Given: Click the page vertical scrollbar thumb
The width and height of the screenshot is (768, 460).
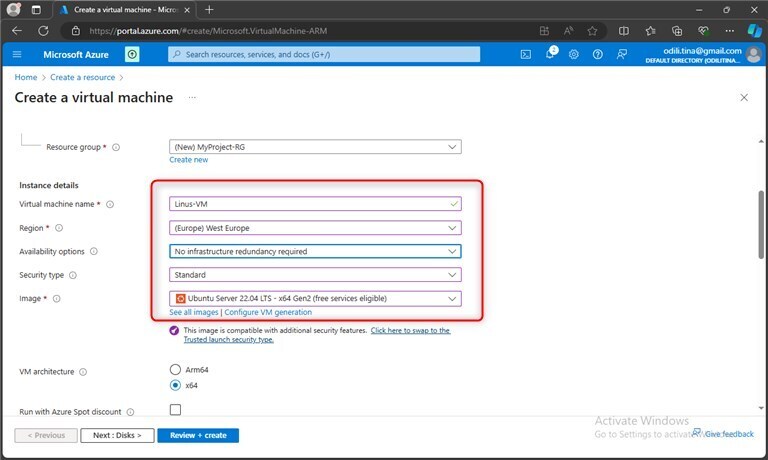Looking at the screenshot, I should coord(761,224).
